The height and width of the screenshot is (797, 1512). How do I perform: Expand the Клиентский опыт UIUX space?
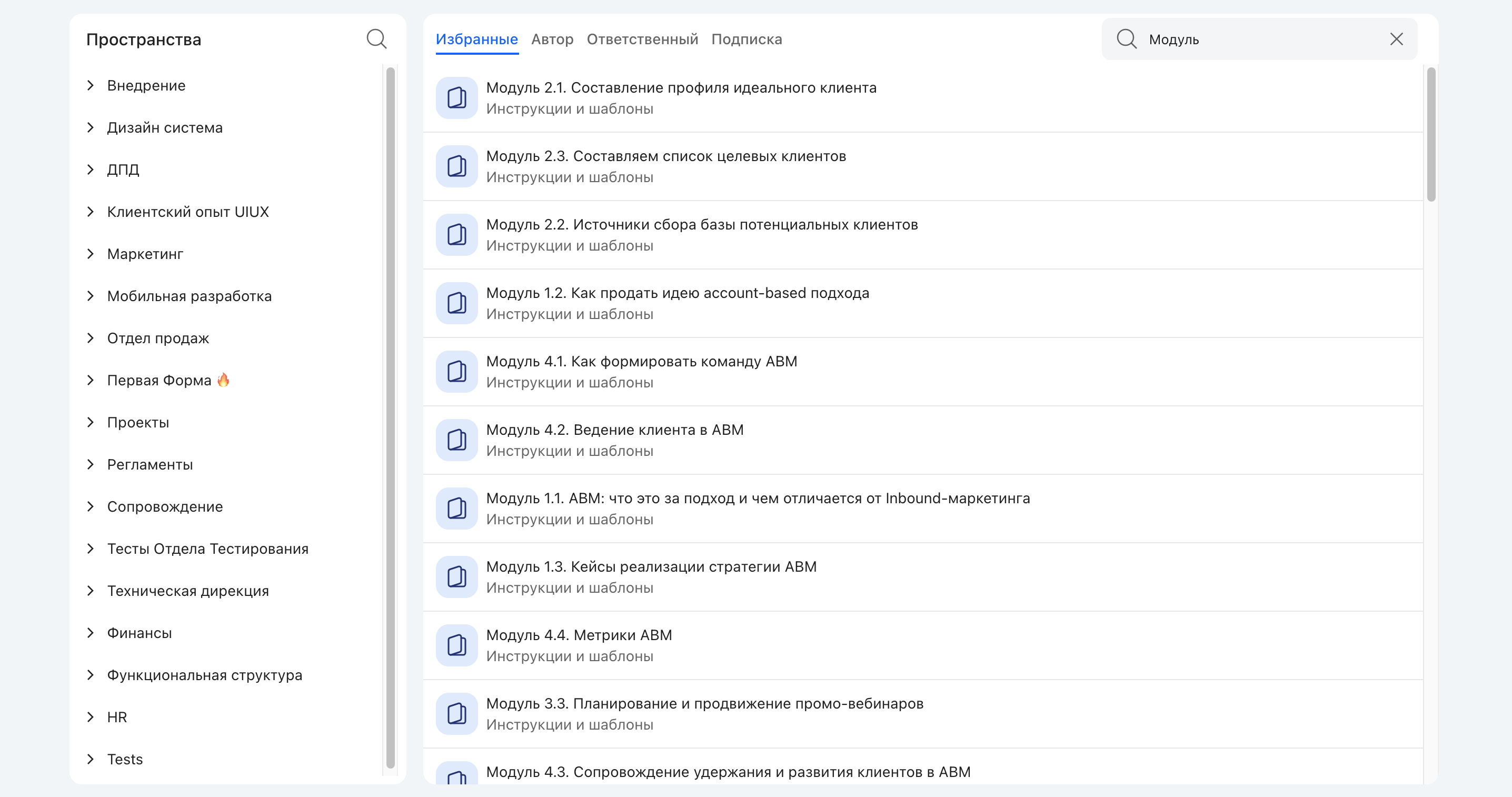pos(91,212)
